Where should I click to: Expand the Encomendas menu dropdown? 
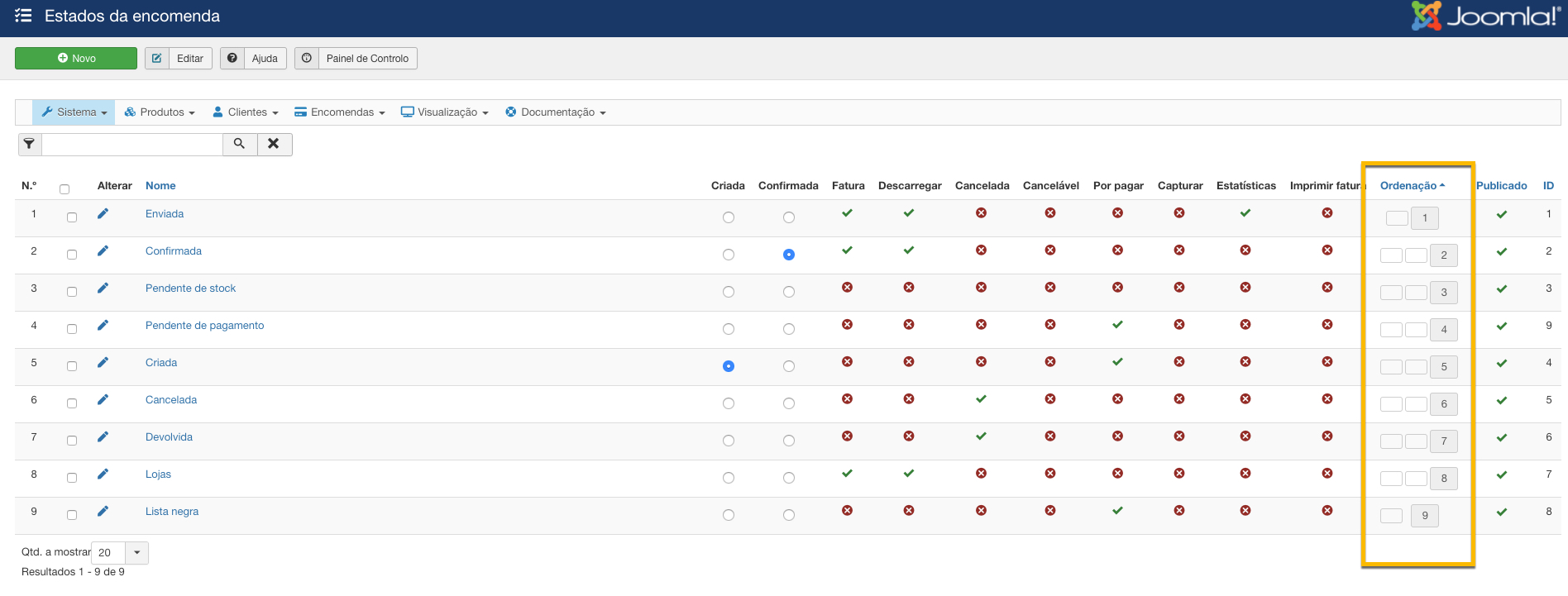coord(340,112)
